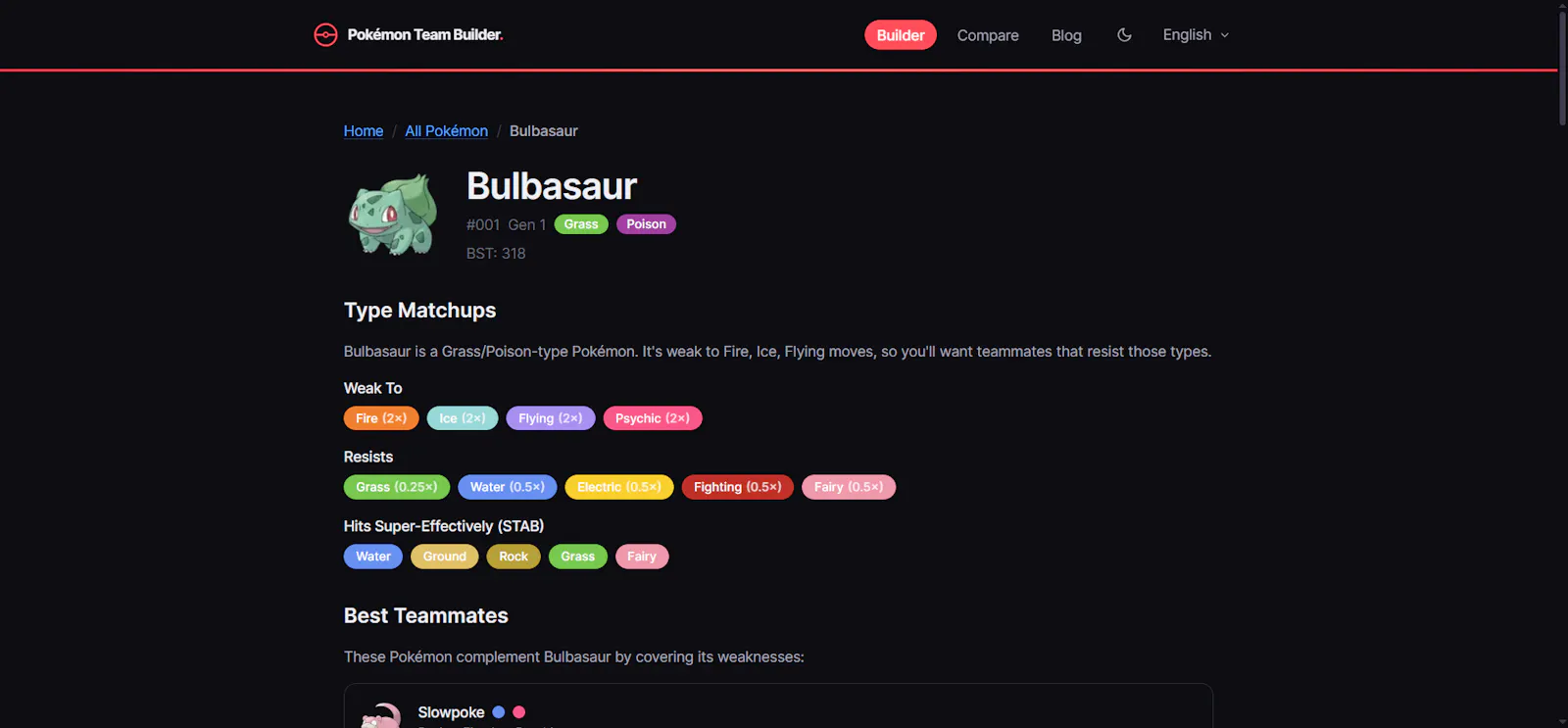
Task: Open the Blog menu item
Action: tap(1066, 35)
